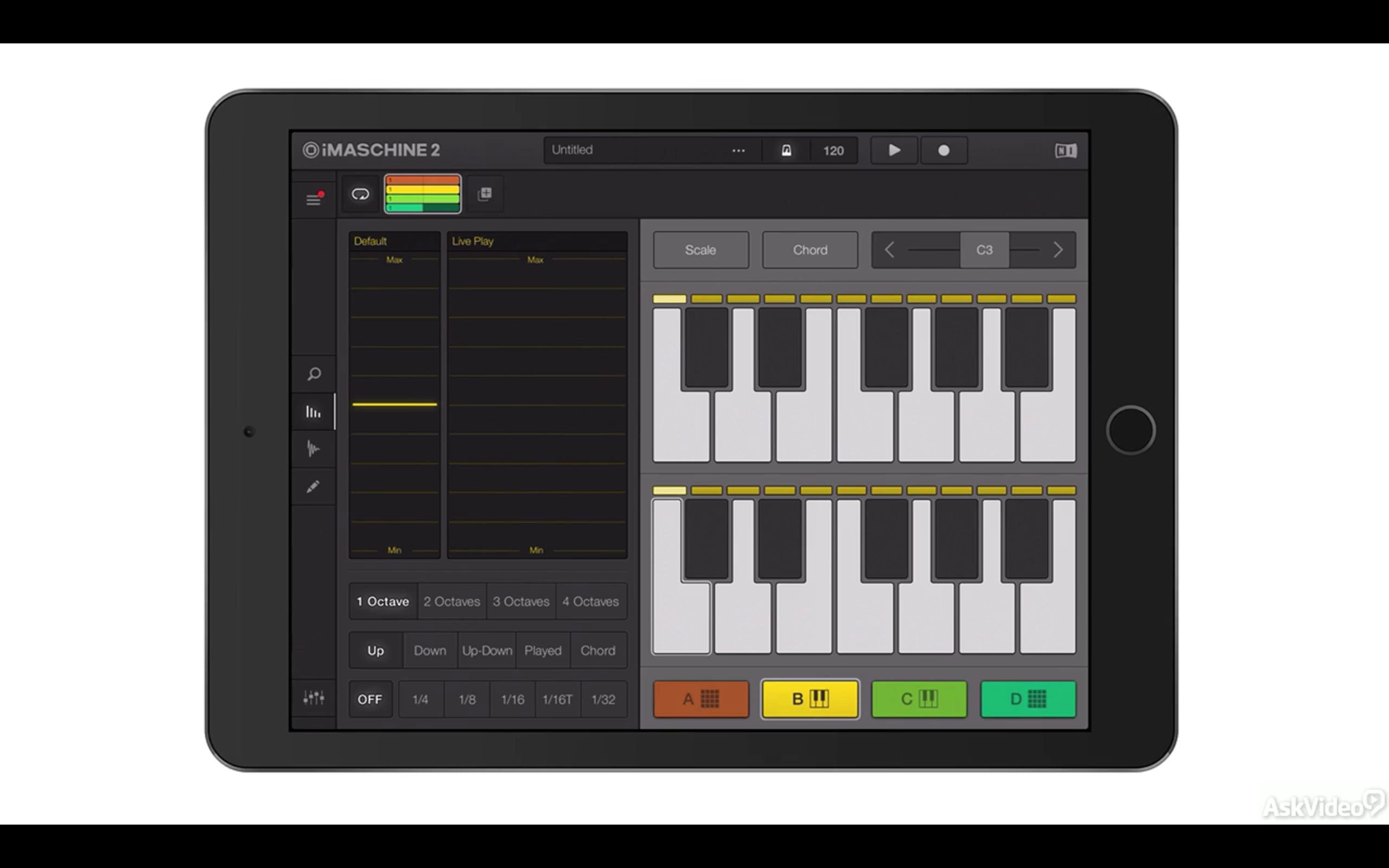
Task: Choose the Up-Down arpeggio mode
Action: 487,650
